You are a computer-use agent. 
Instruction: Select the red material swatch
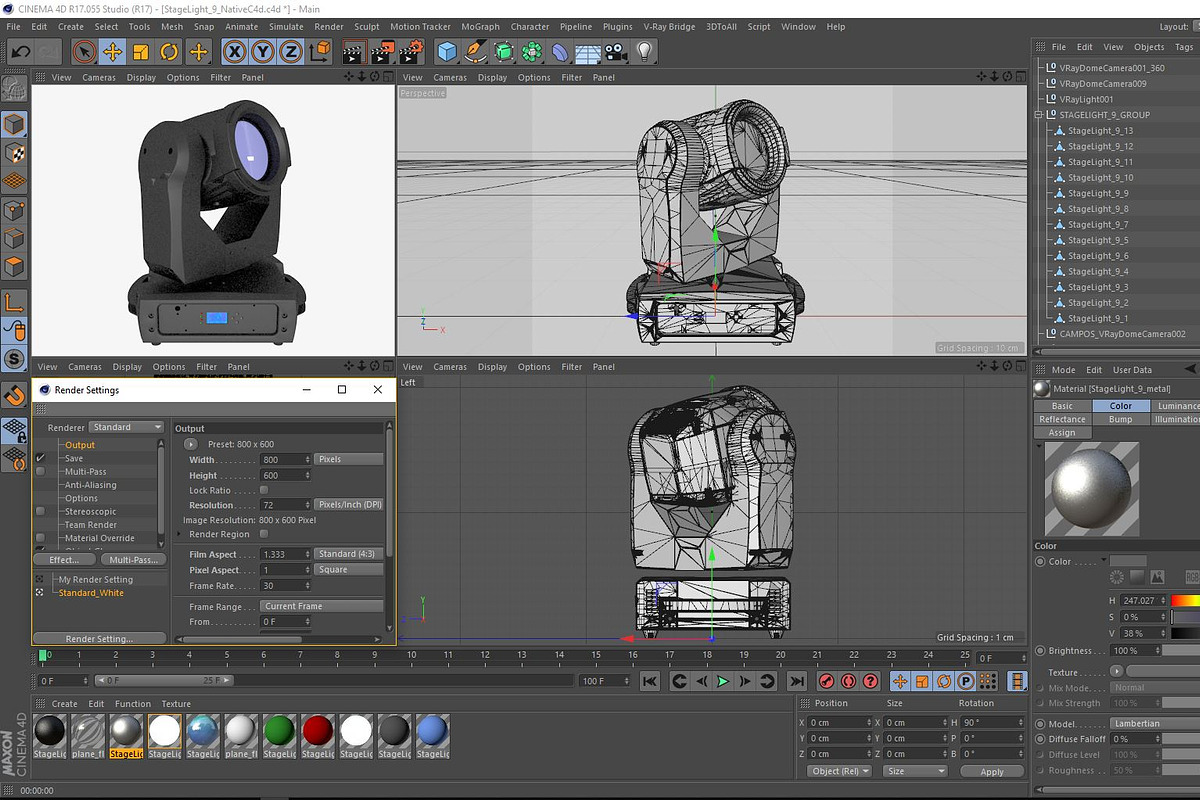[x=318, y=732]
